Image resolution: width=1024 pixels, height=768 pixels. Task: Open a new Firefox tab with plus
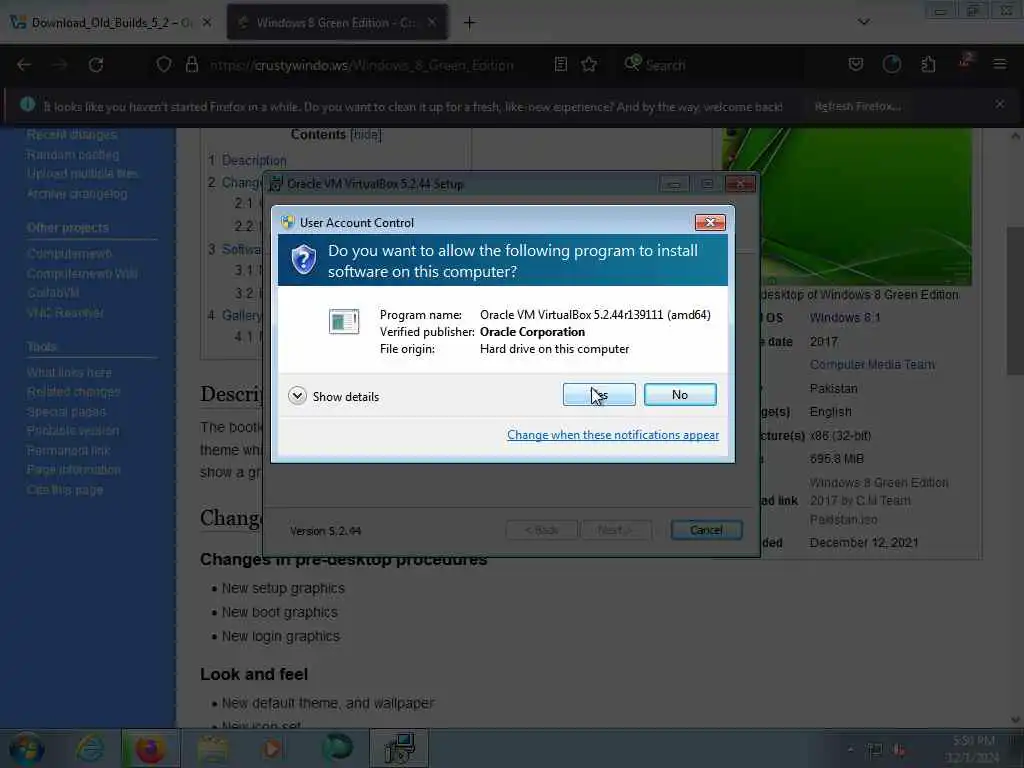coord(470,23)
